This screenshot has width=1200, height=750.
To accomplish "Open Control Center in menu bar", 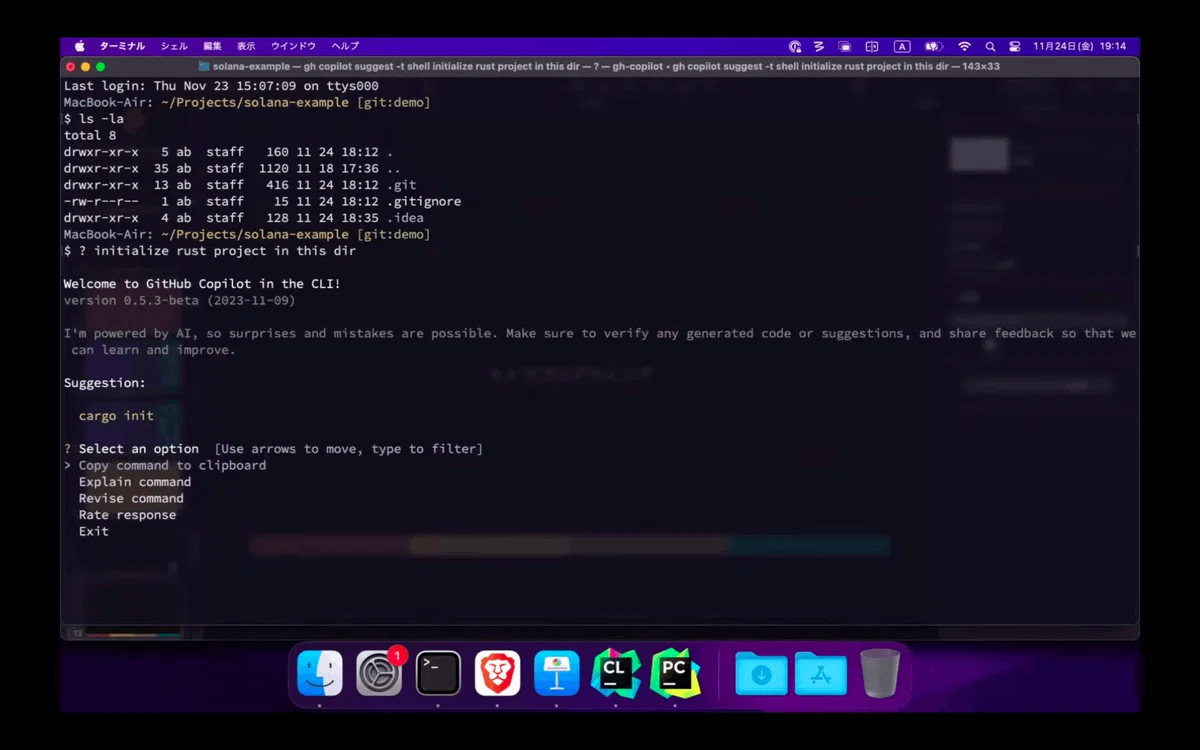I will pos(1014,46).
